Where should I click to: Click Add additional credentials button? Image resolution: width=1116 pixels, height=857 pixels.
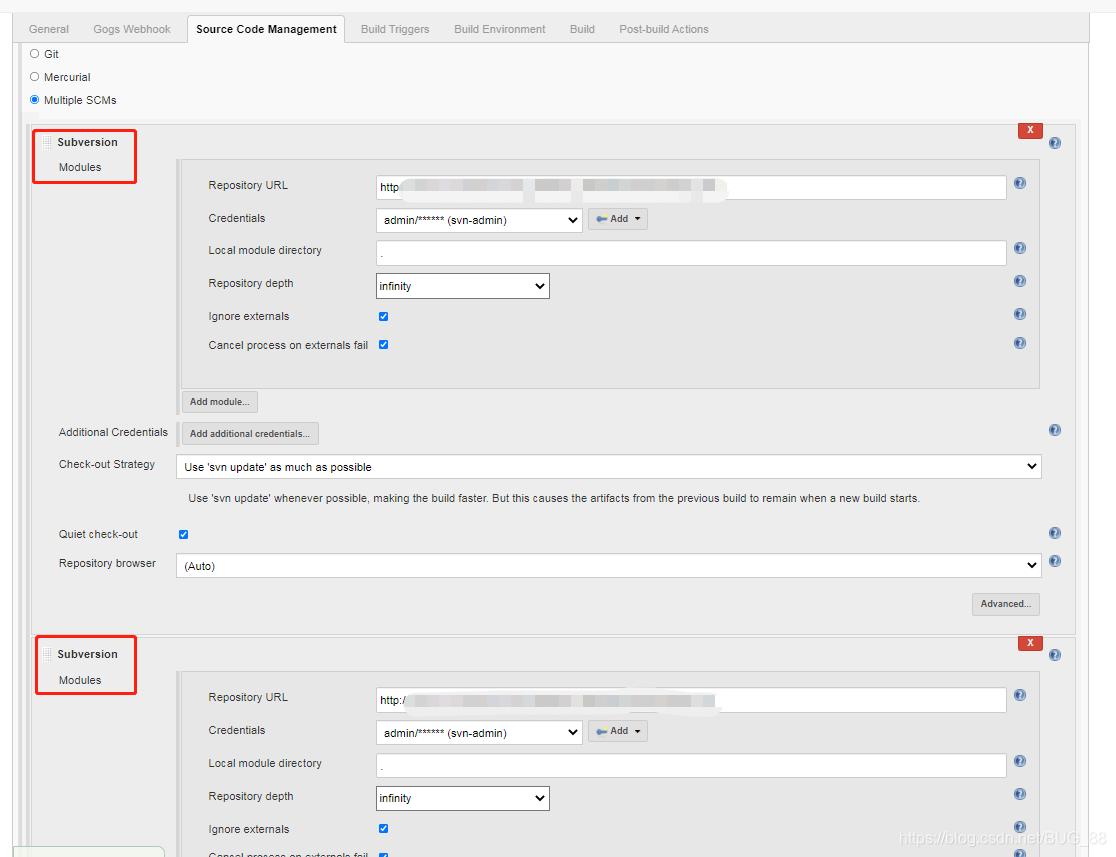click(250, 433)
